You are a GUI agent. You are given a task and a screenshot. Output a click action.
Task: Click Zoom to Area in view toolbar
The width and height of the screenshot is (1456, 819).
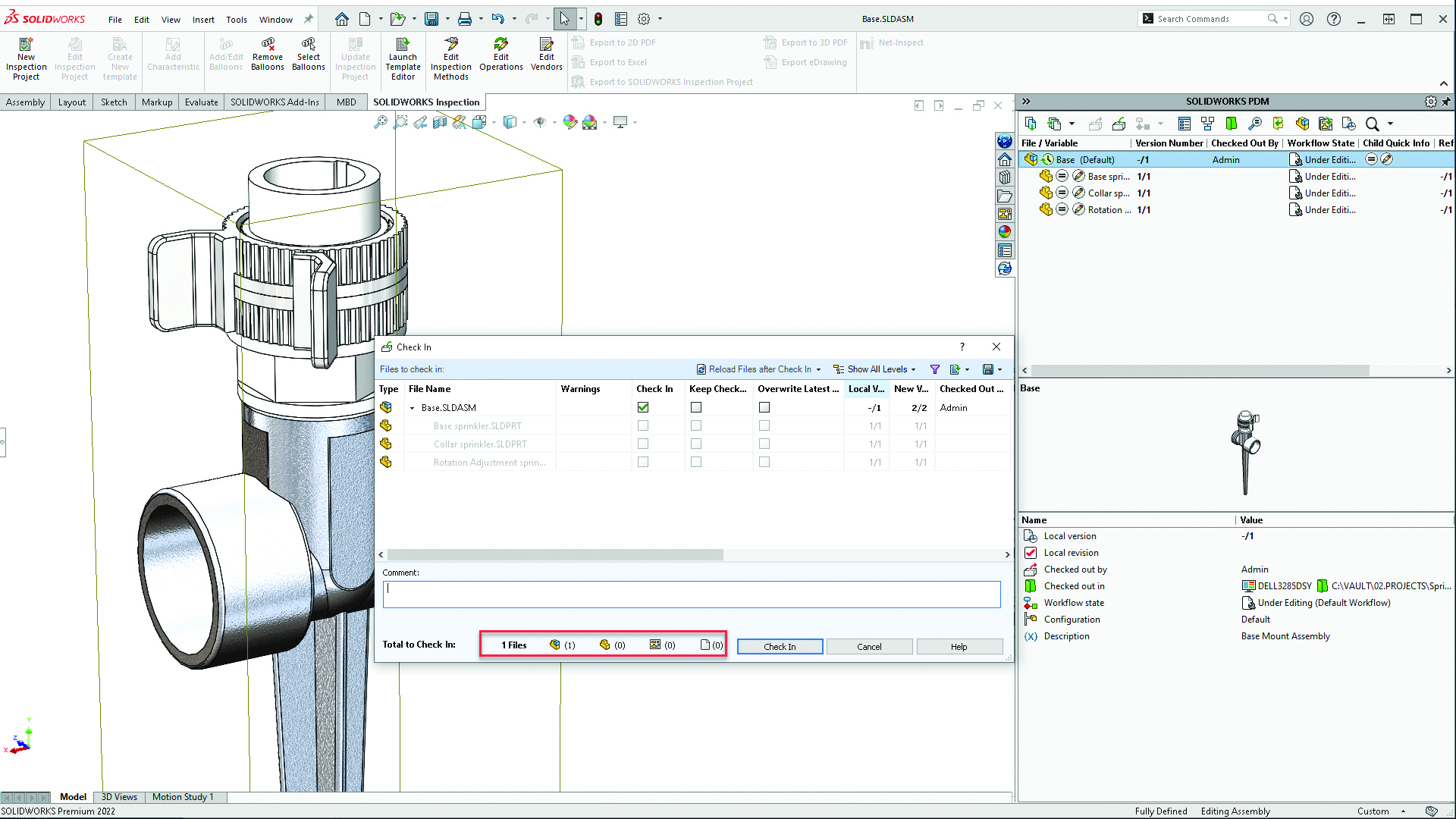(x=400, y=122)
